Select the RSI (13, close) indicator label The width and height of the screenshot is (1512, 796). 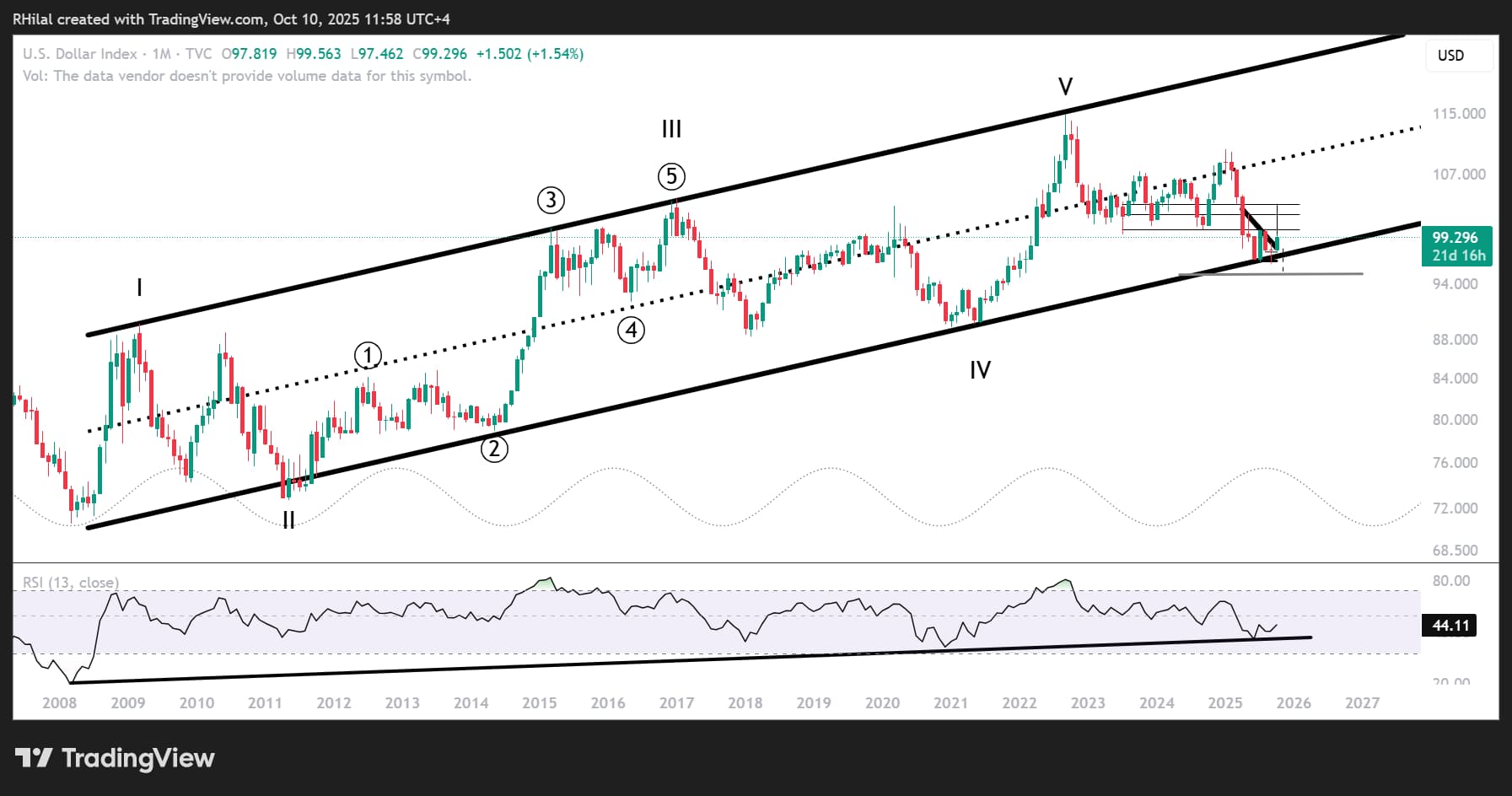(71, 583)
